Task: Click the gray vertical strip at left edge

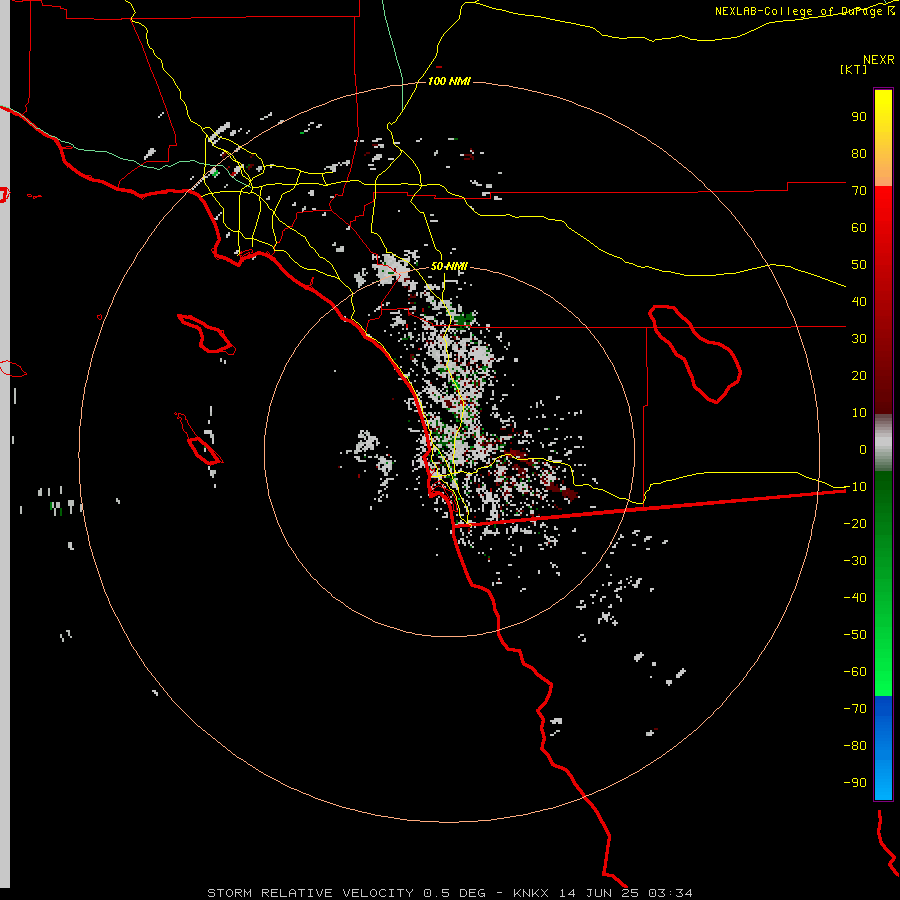Action: (x=5, y=445)
